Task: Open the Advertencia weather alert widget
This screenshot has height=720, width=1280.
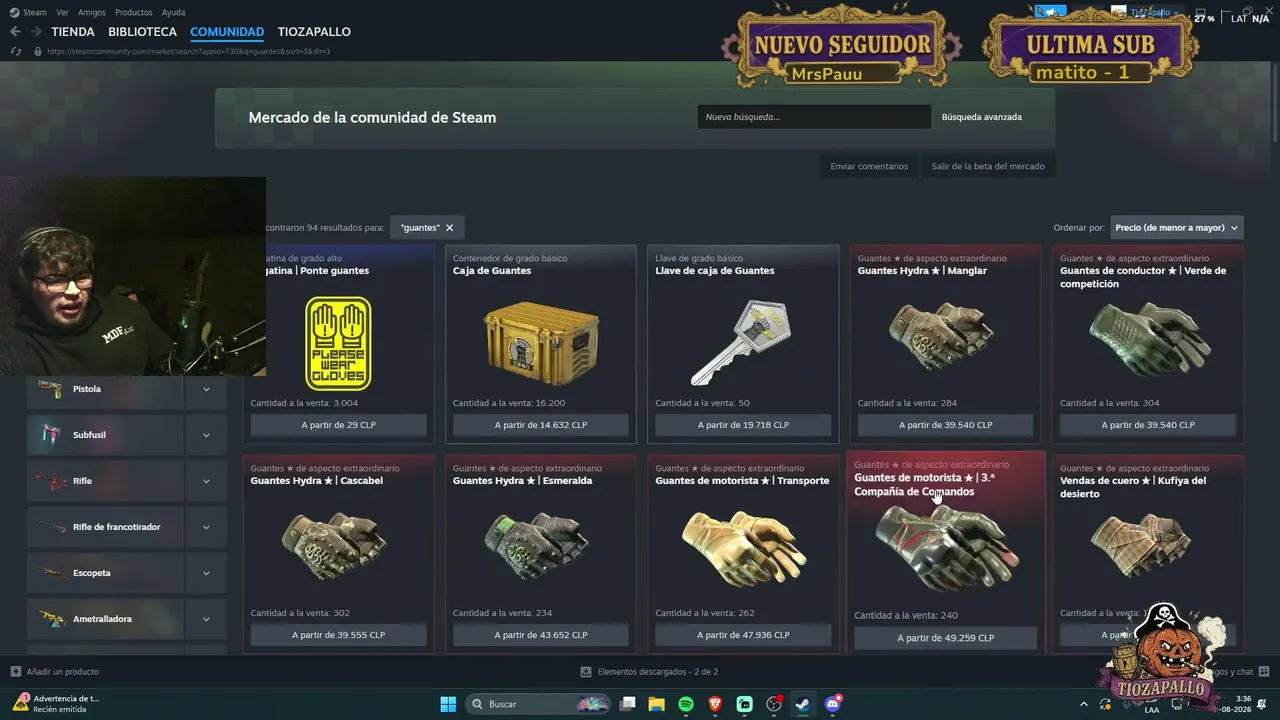Action: pos(57,704)
